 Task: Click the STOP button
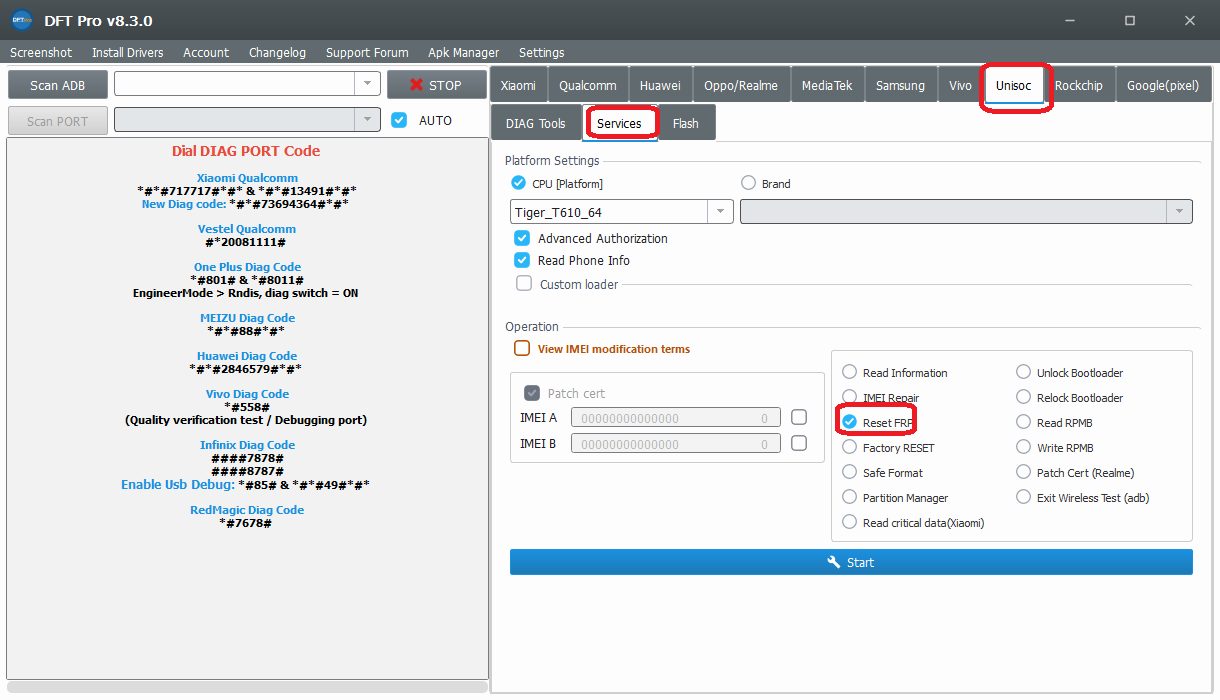(x=435, y=85)
